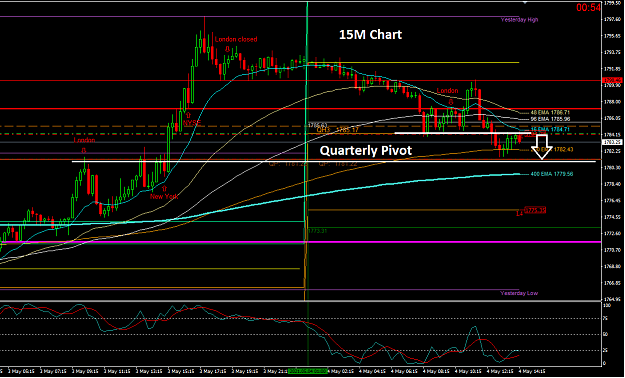625x378 pixels.
Task: Click the 1788.00 price scale value
Action: coord(613,102)
